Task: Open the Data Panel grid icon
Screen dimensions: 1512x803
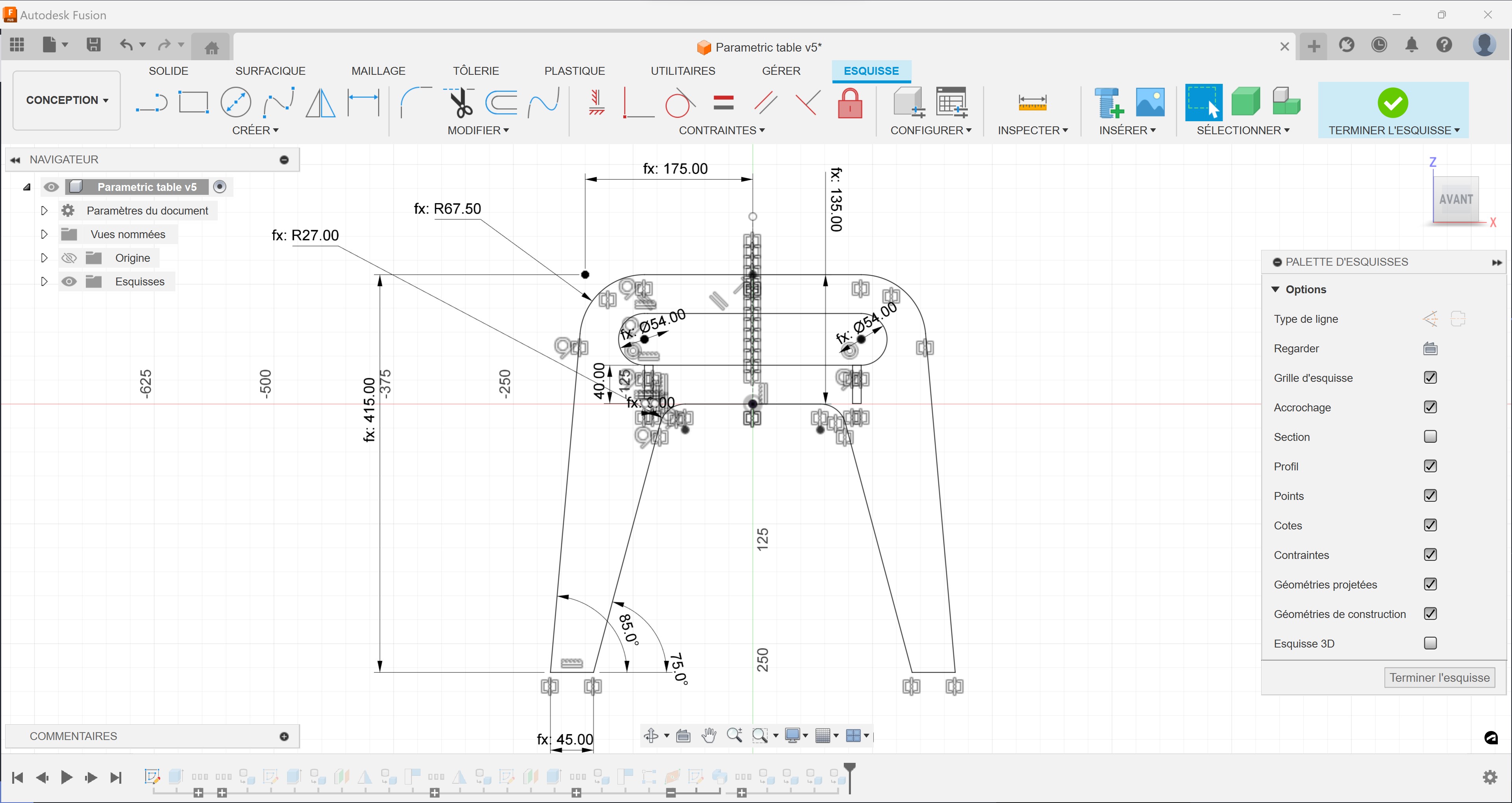Action: pos(17,44)
